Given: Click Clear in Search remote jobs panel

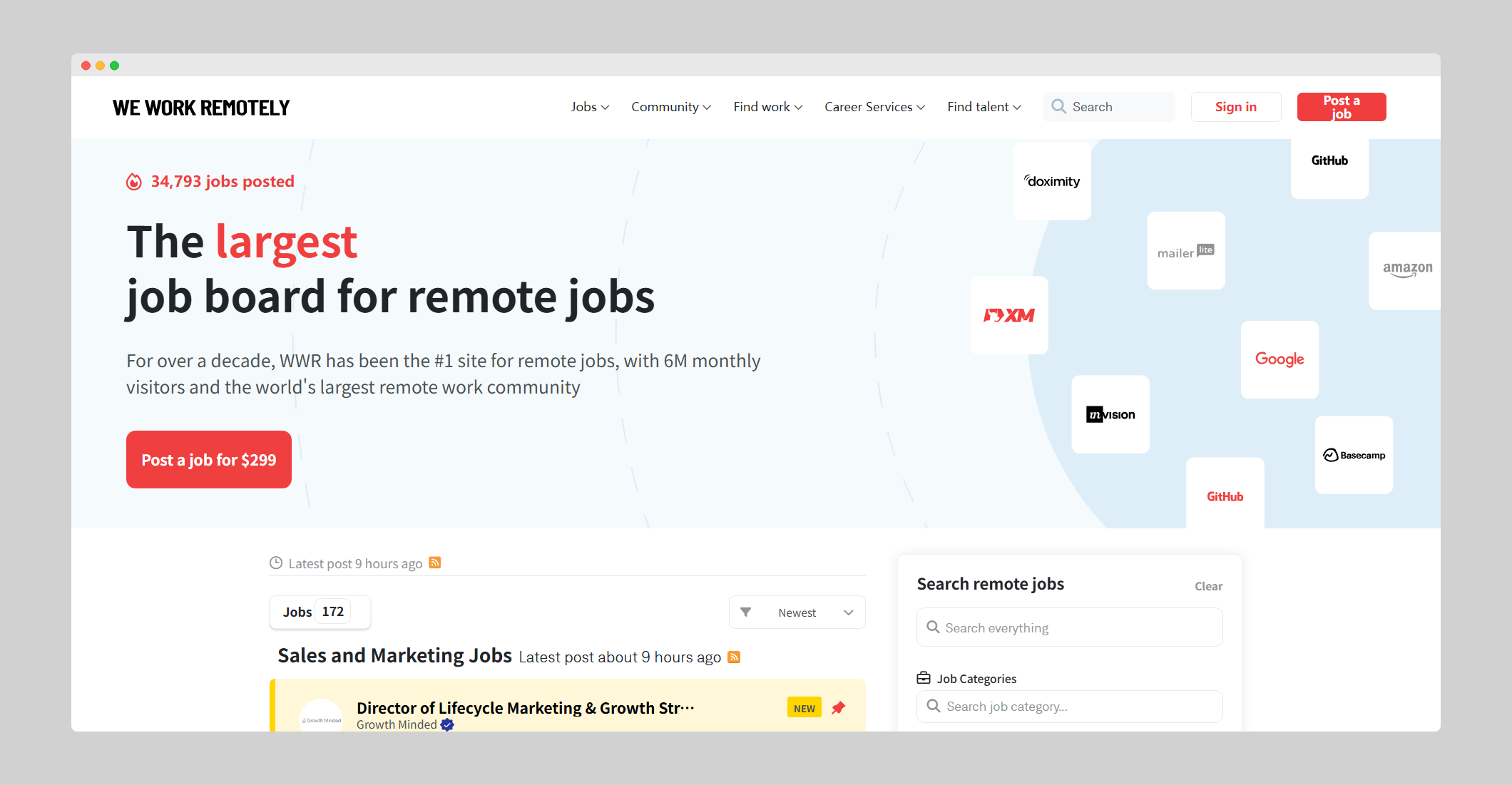Looking at the screenshot, I should pyautogui.click(x=1208, y=586).
